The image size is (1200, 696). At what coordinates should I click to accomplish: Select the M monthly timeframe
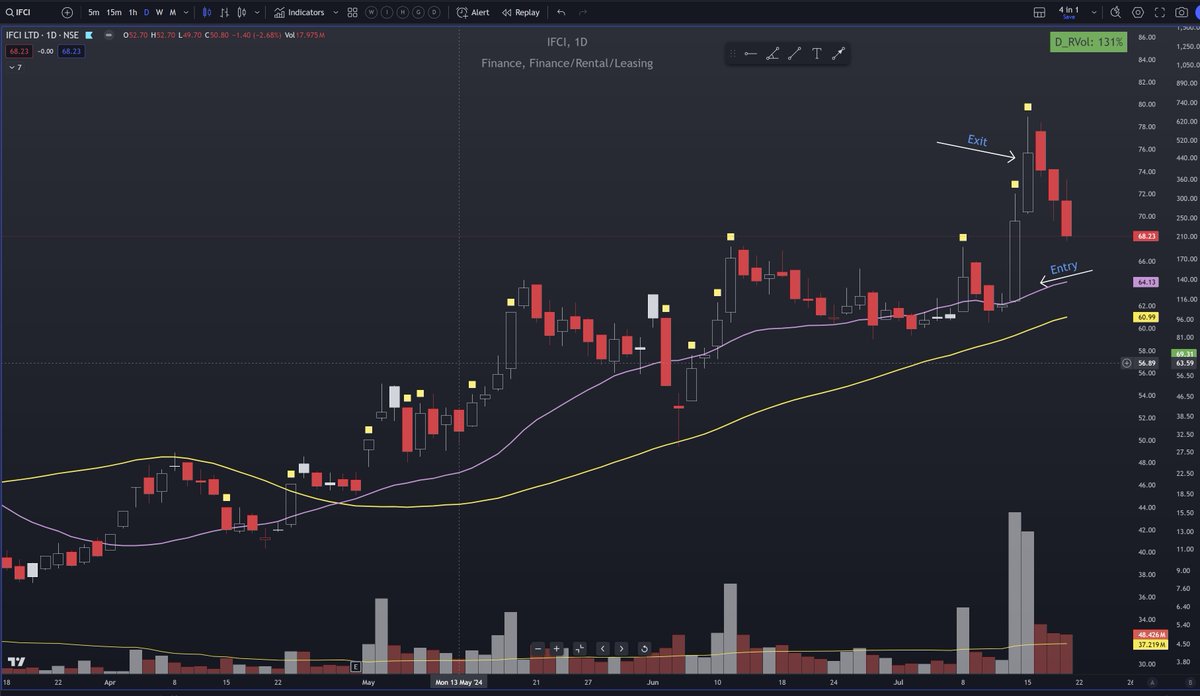point(173,12)
